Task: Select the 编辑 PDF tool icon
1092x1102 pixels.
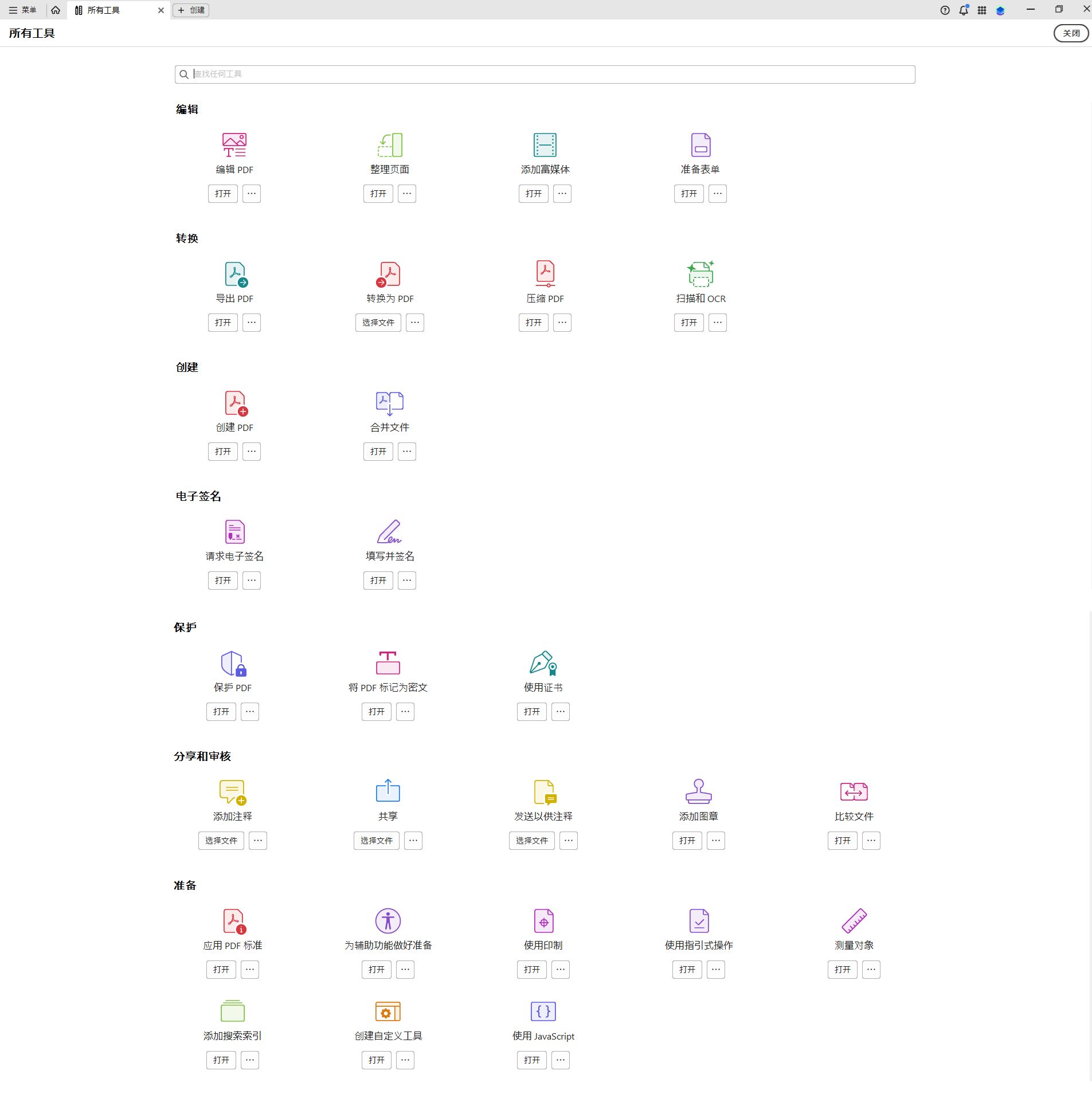Action: coord(234,144)
